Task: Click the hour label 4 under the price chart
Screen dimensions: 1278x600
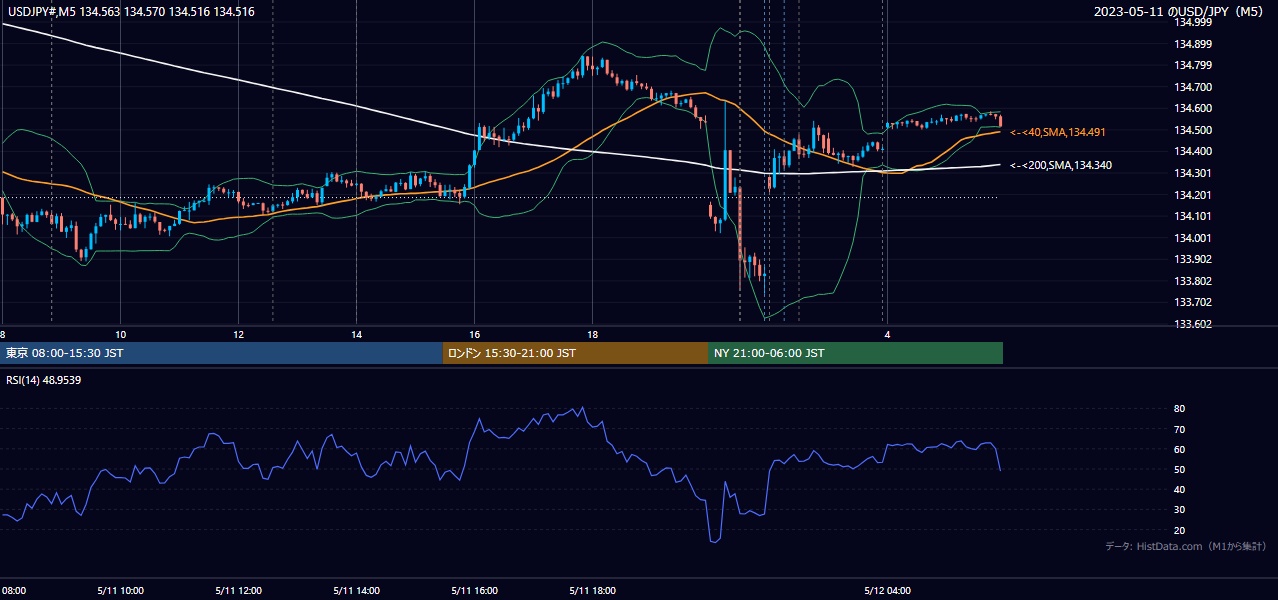Action: (x=886, y=334)
